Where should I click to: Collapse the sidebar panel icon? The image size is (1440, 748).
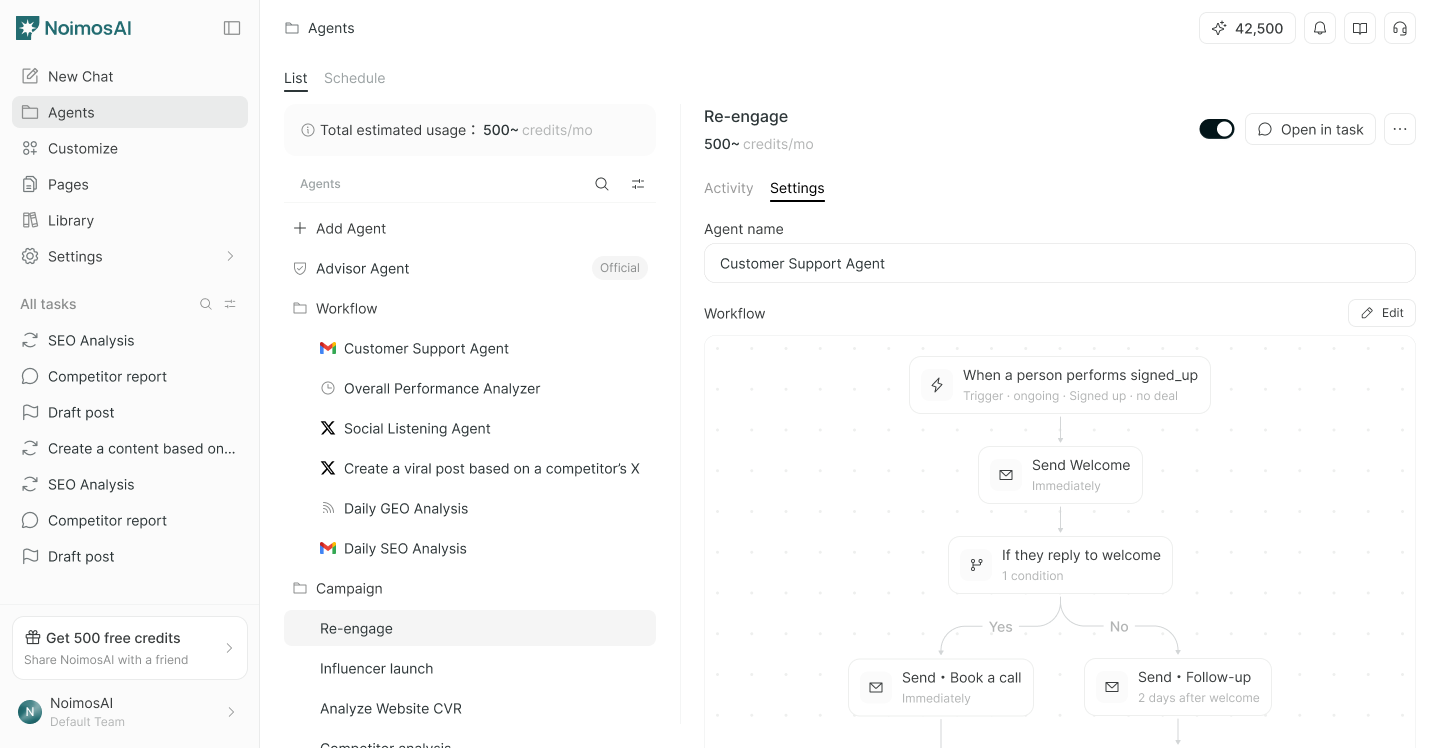click(232, 28)
